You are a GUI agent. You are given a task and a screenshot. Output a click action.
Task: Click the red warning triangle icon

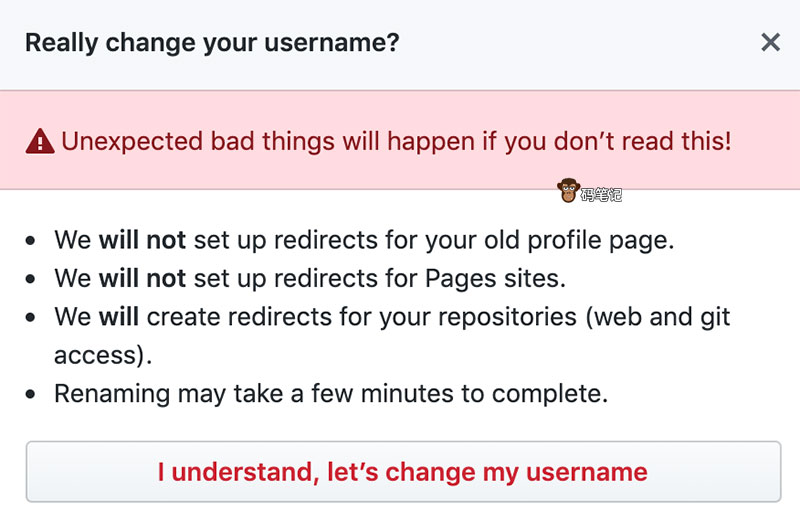tap(40, 141)
